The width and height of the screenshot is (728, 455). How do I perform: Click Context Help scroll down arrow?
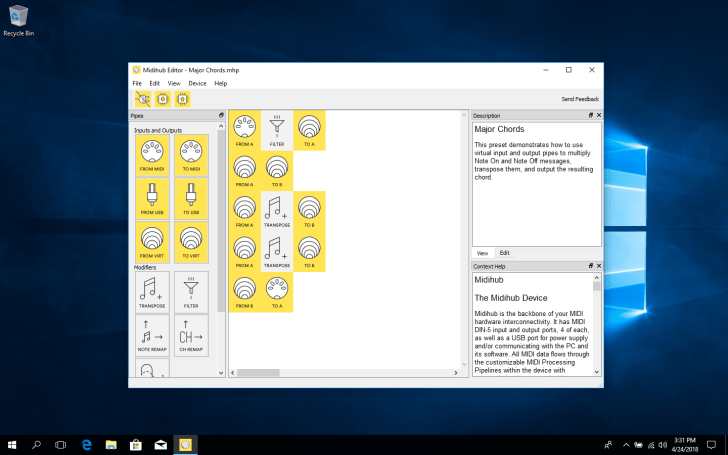tap(597, 372)
